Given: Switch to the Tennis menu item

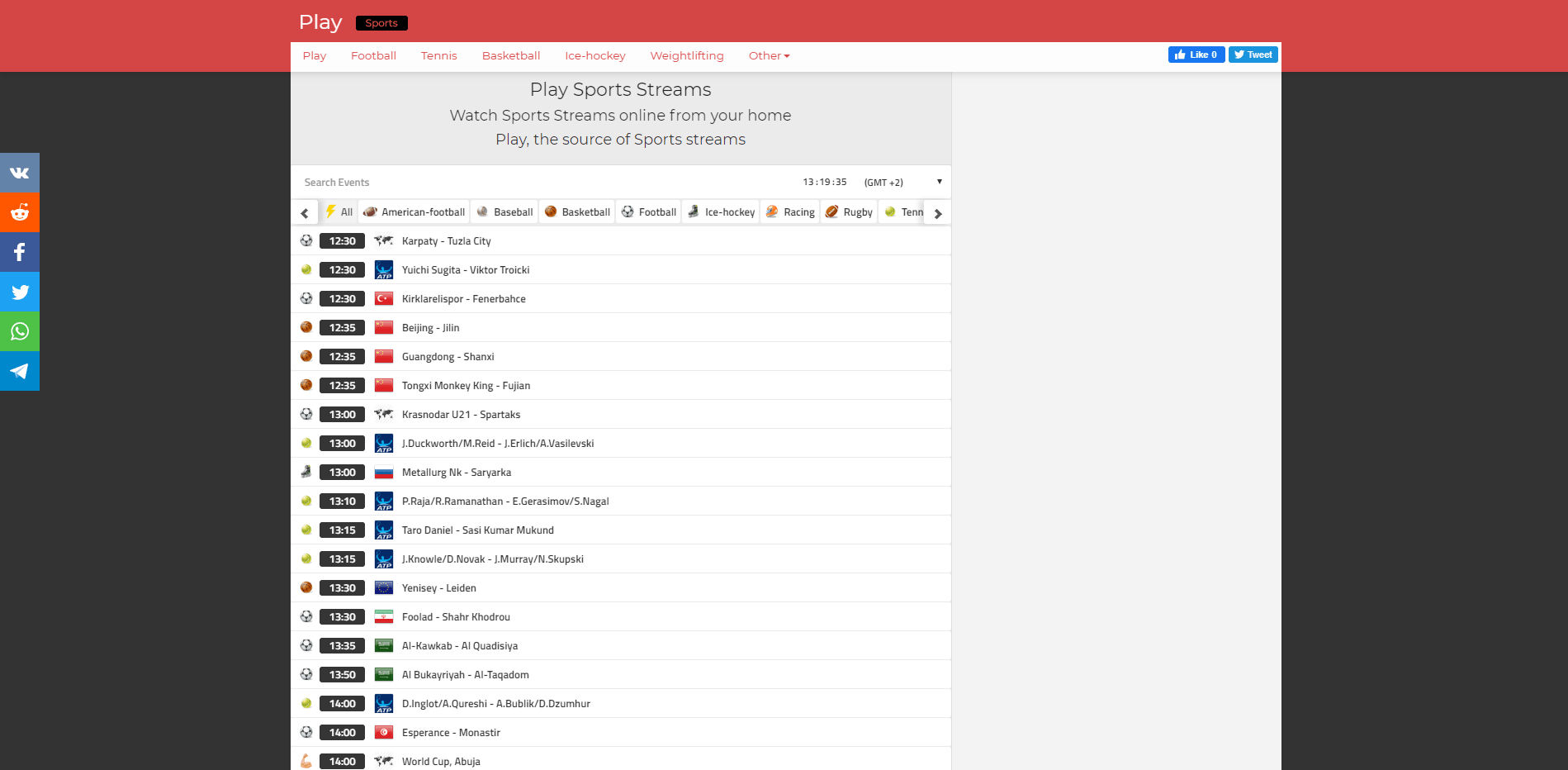Looking at the screenshot, I should (x=438, y=55).
